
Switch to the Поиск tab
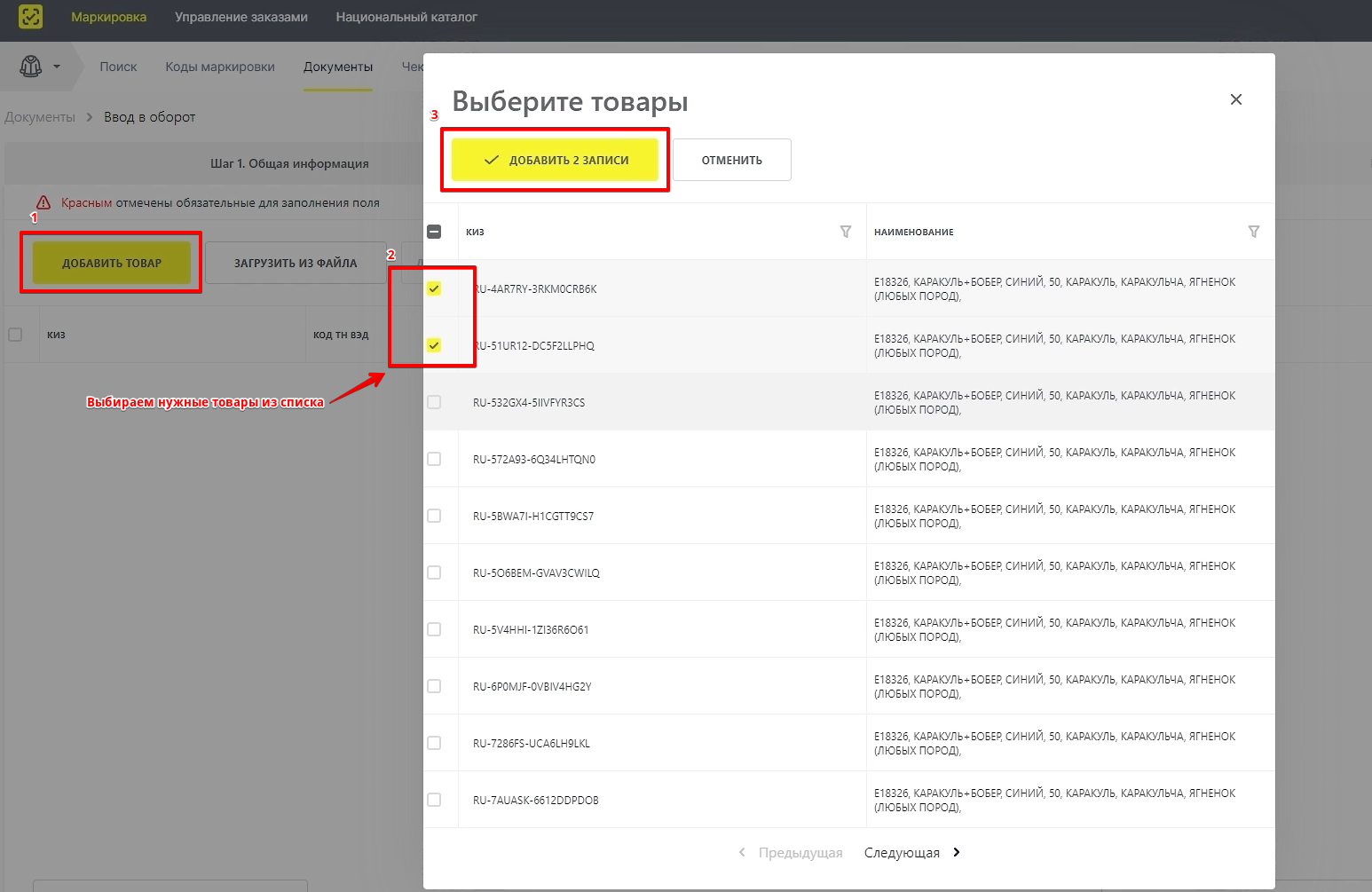tap(118, 67)
